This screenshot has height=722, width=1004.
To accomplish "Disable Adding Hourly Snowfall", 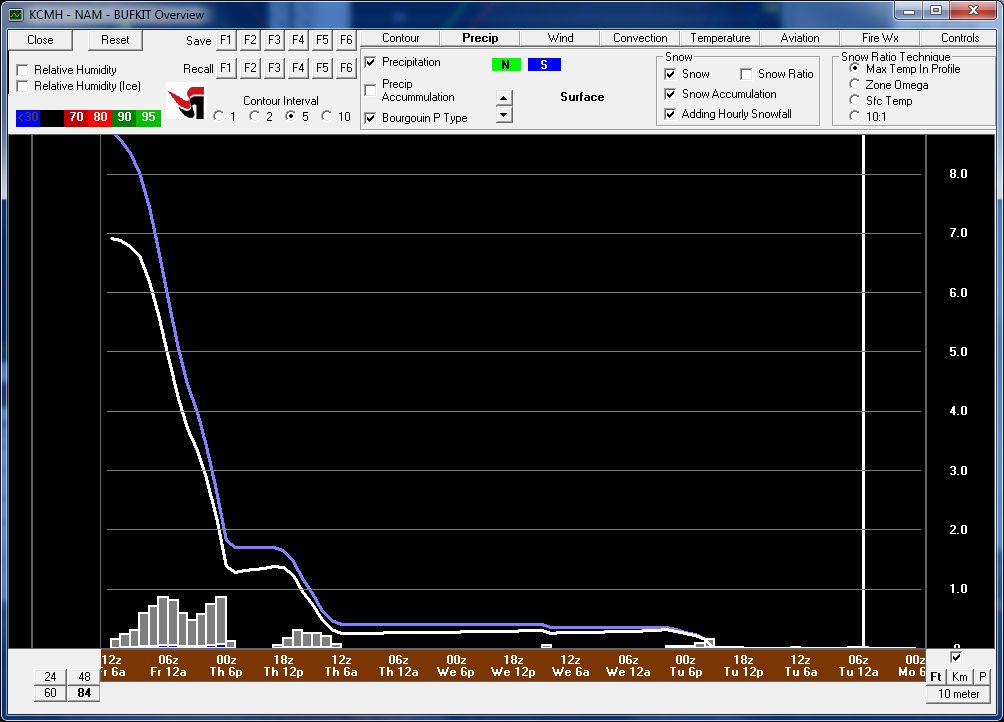I will [x=670, y=114].
